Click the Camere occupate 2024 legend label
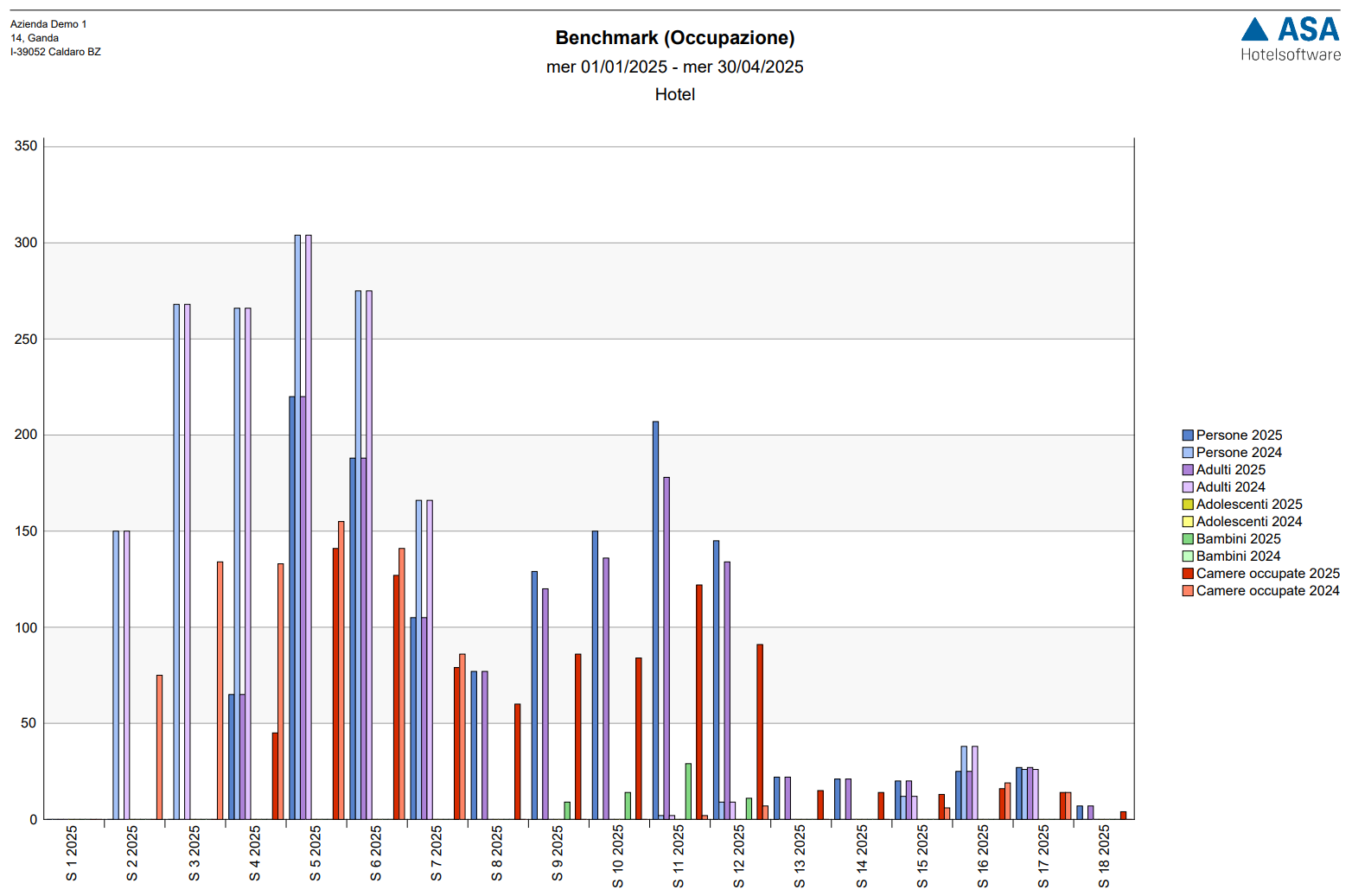 pyautogui.click(x=1267, y=591)
